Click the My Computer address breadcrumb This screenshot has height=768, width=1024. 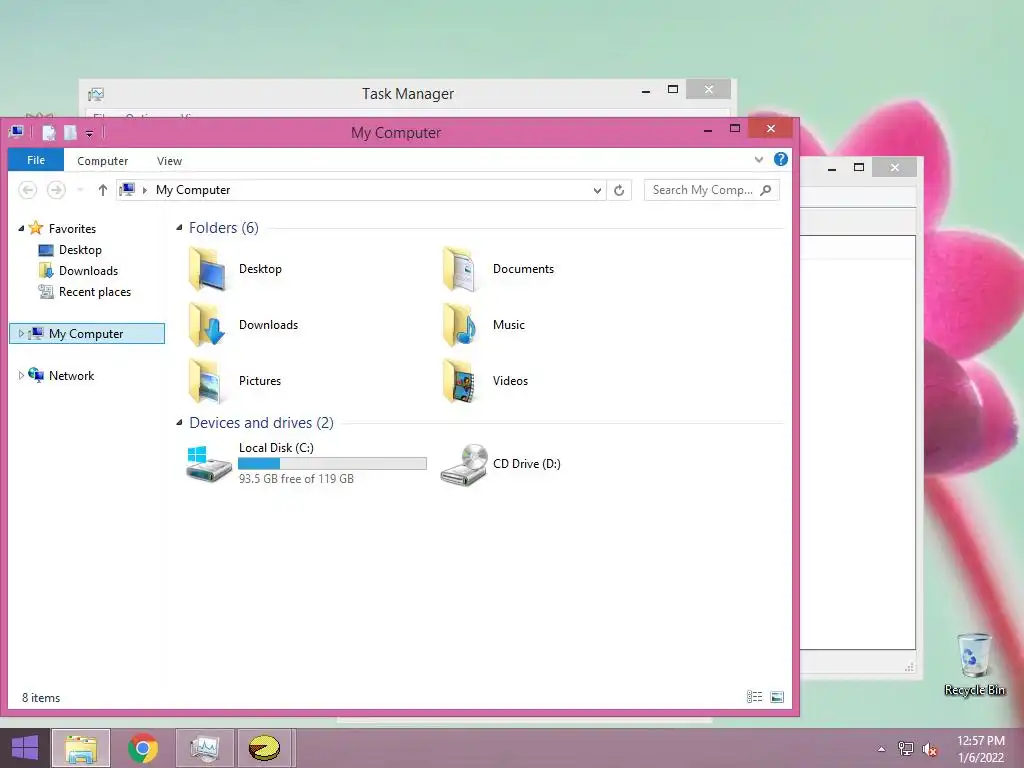(193, 190)
